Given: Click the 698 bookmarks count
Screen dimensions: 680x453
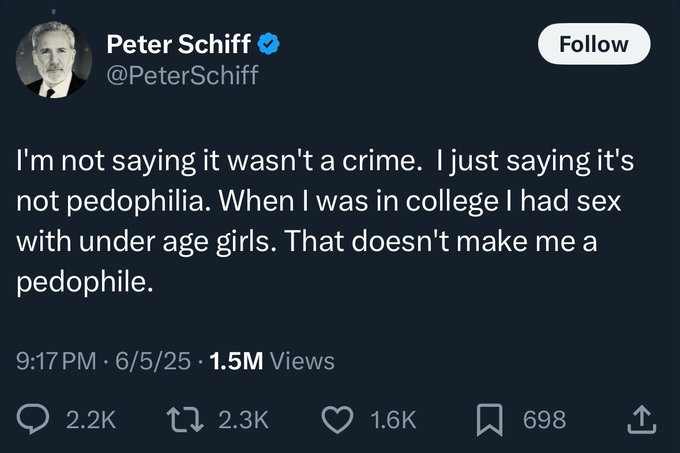Looking at the screenshot, I should pyautogui.click(x=544, y=420).
